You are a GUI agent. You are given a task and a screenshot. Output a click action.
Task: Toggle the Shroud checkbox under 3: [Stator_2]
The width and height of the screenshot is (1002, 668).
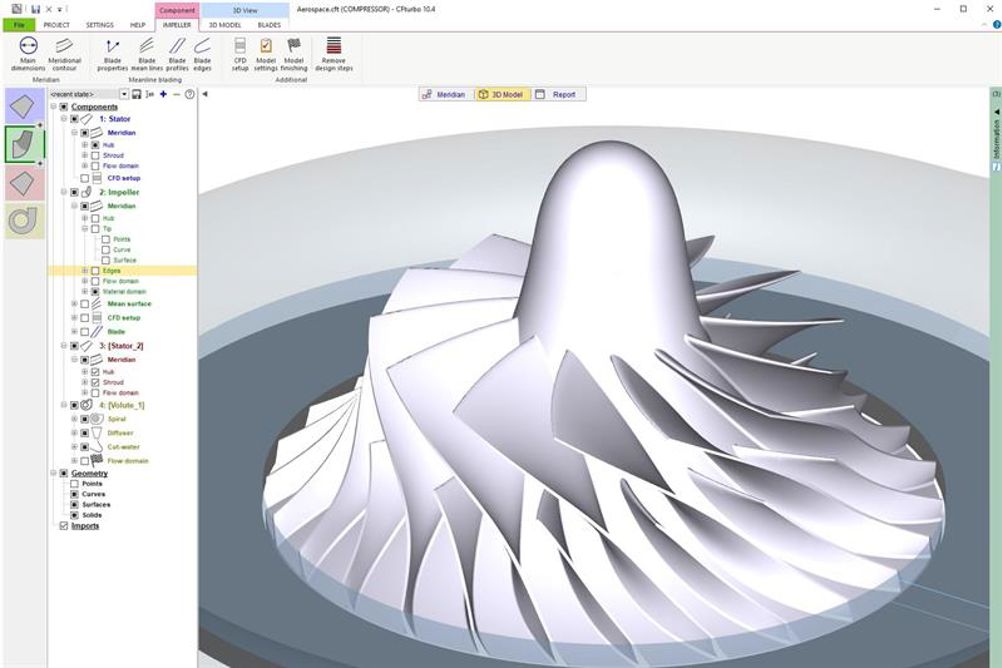(95, 382)
